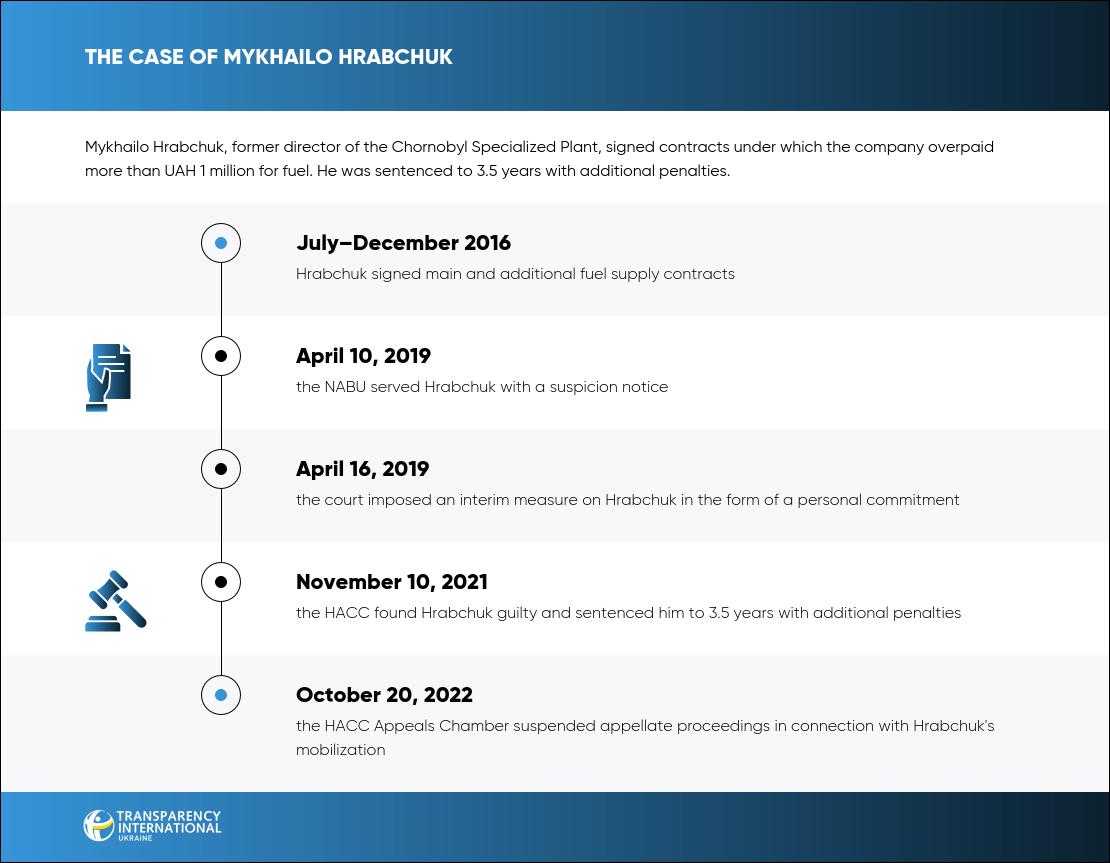The width and height of the screenshot is (1110, 863).
Task: Click the October 20, 2022 timeline marker
Action: 221,694
